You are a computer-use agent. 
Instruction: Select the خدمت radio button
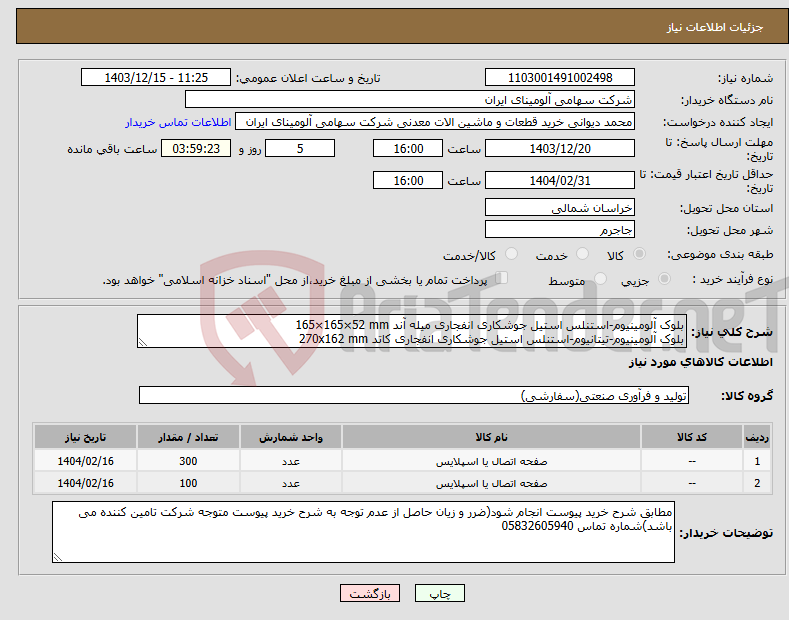(582, 254)
